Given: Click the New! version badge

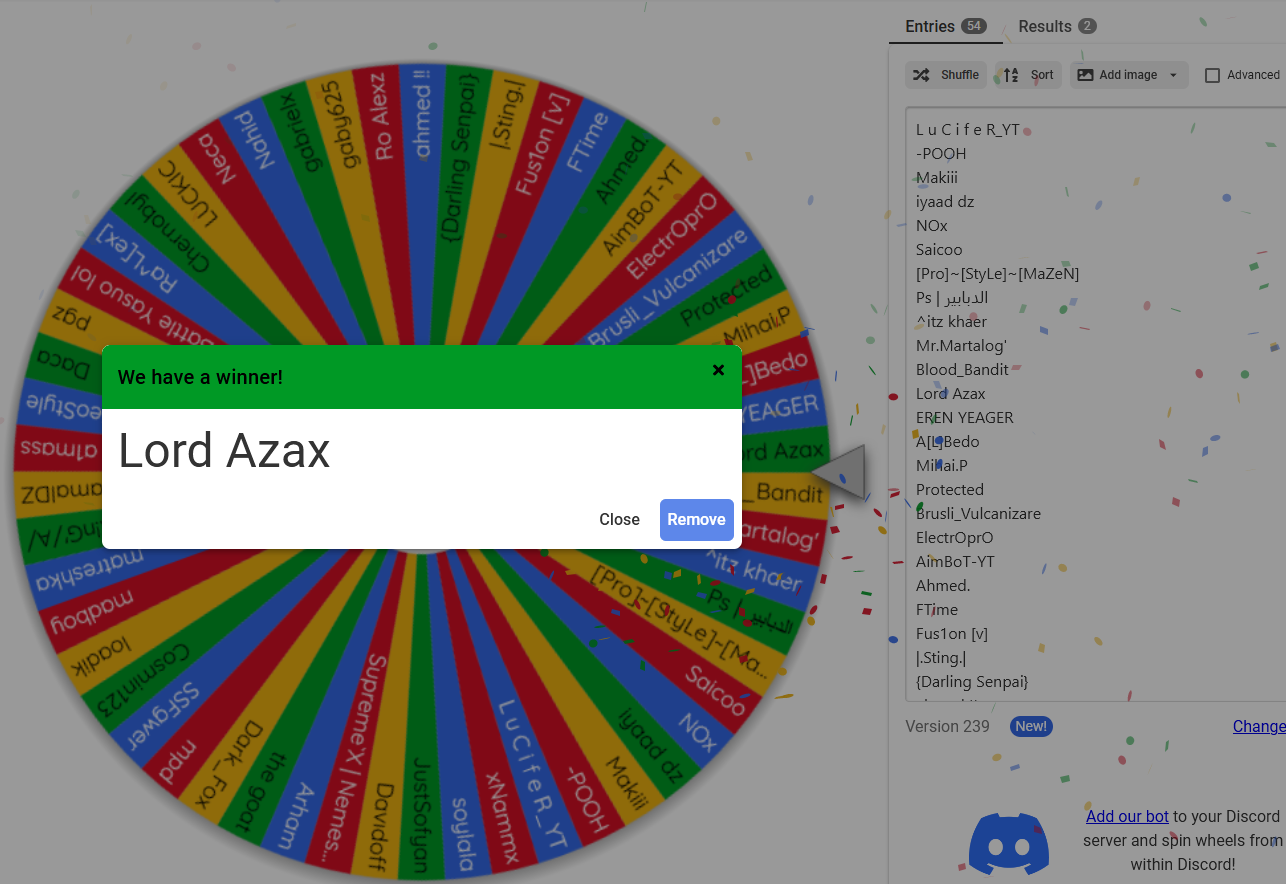Looking at the screenshot, I should pyautogui.click(x=1031, y=726).
